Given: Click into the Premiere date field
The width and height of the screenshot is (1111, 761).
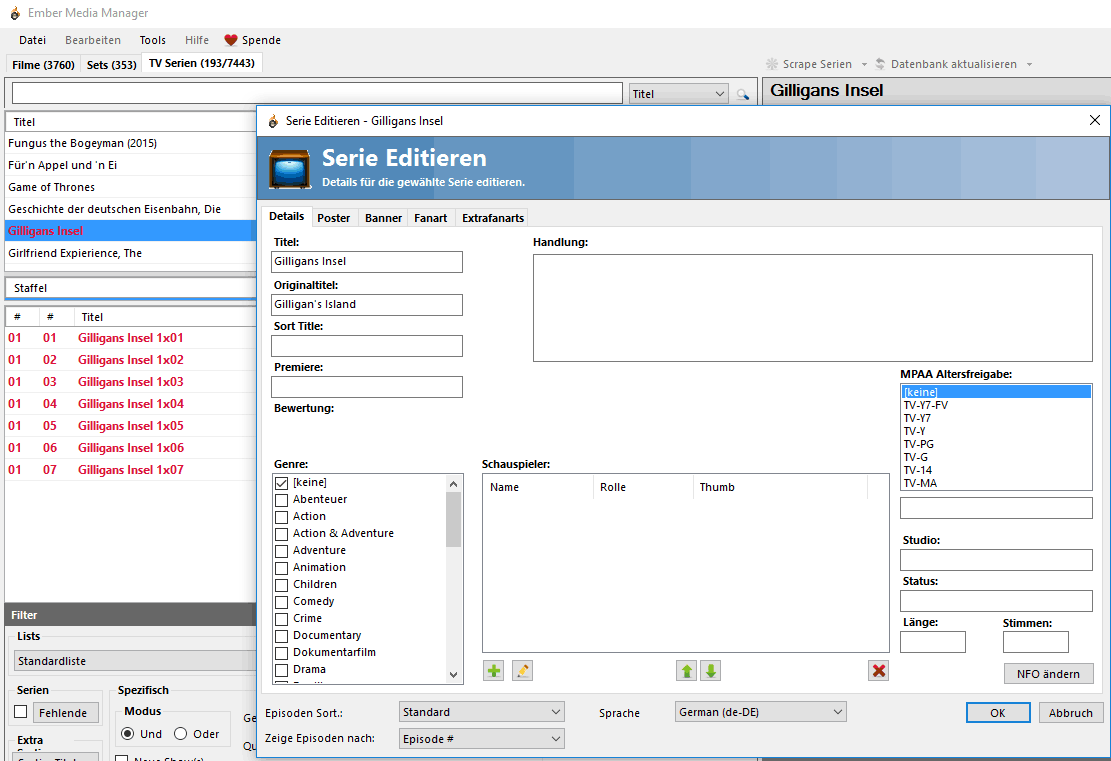Looking at the screenshot, I should [367, 387].
